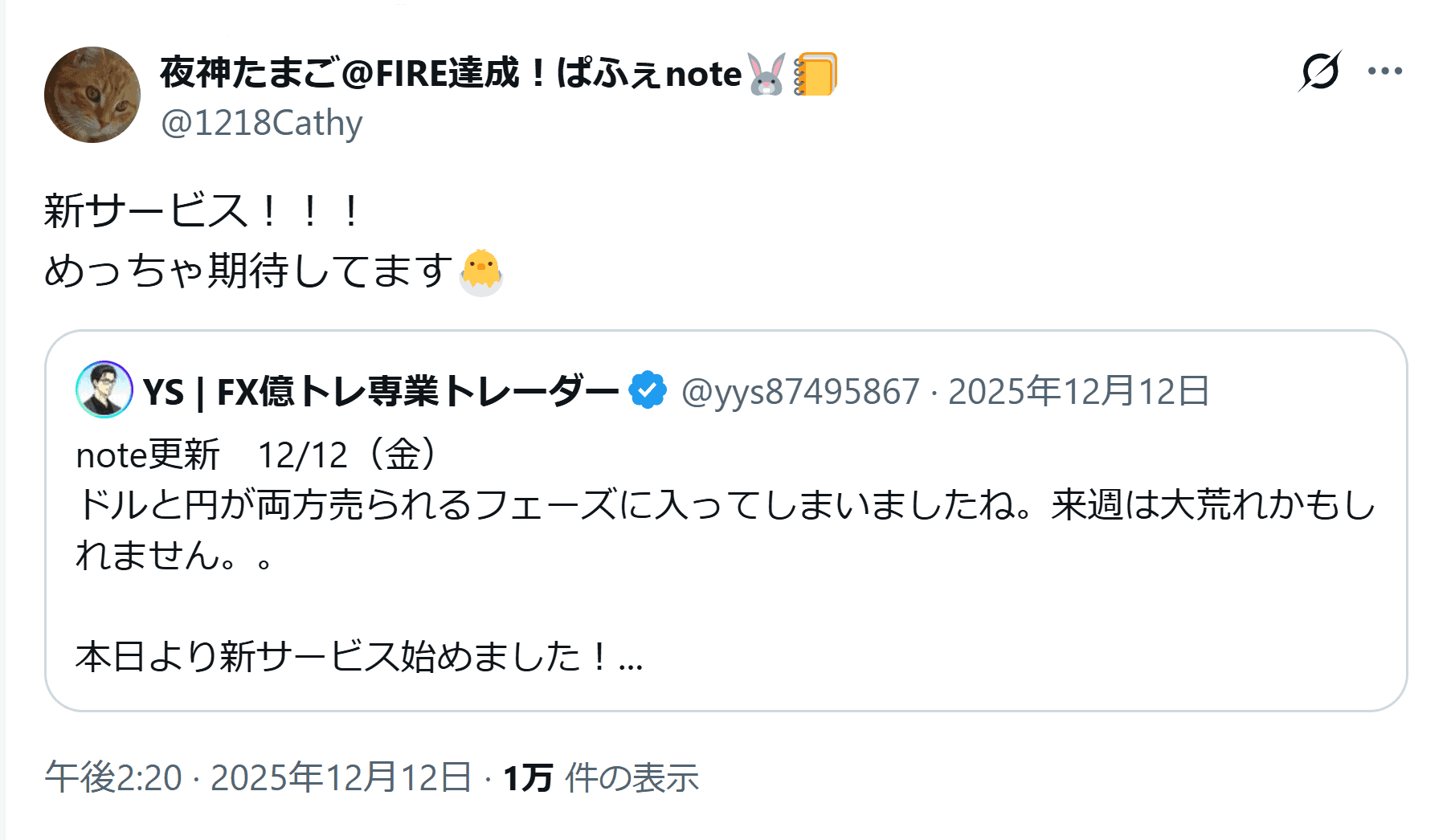This screenshot has width=1447, height=840.
Task: Click the Grok slashed-circle icon
Action: pyautogui.click(x=1319, y=71)
